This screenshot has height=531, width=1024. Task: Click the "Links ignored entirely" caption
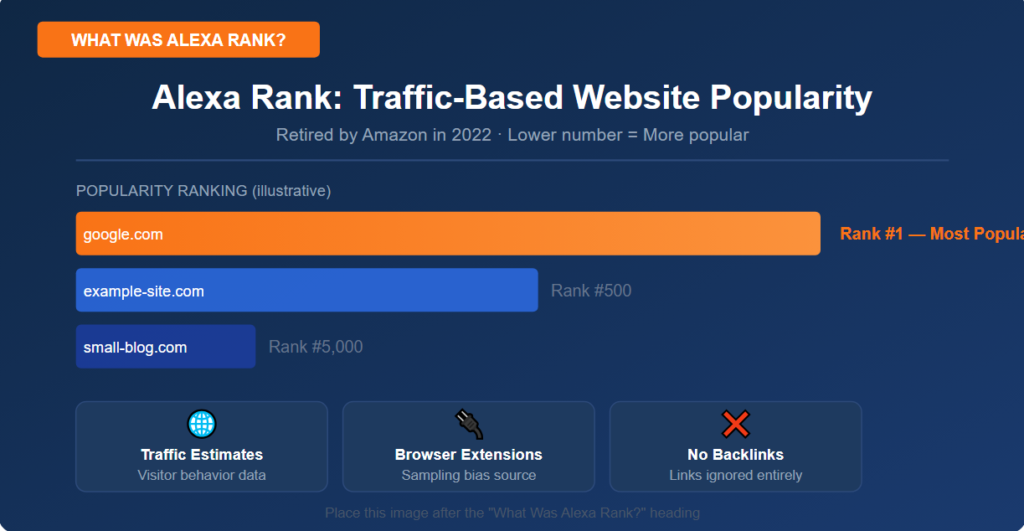[x=735, y=475]
